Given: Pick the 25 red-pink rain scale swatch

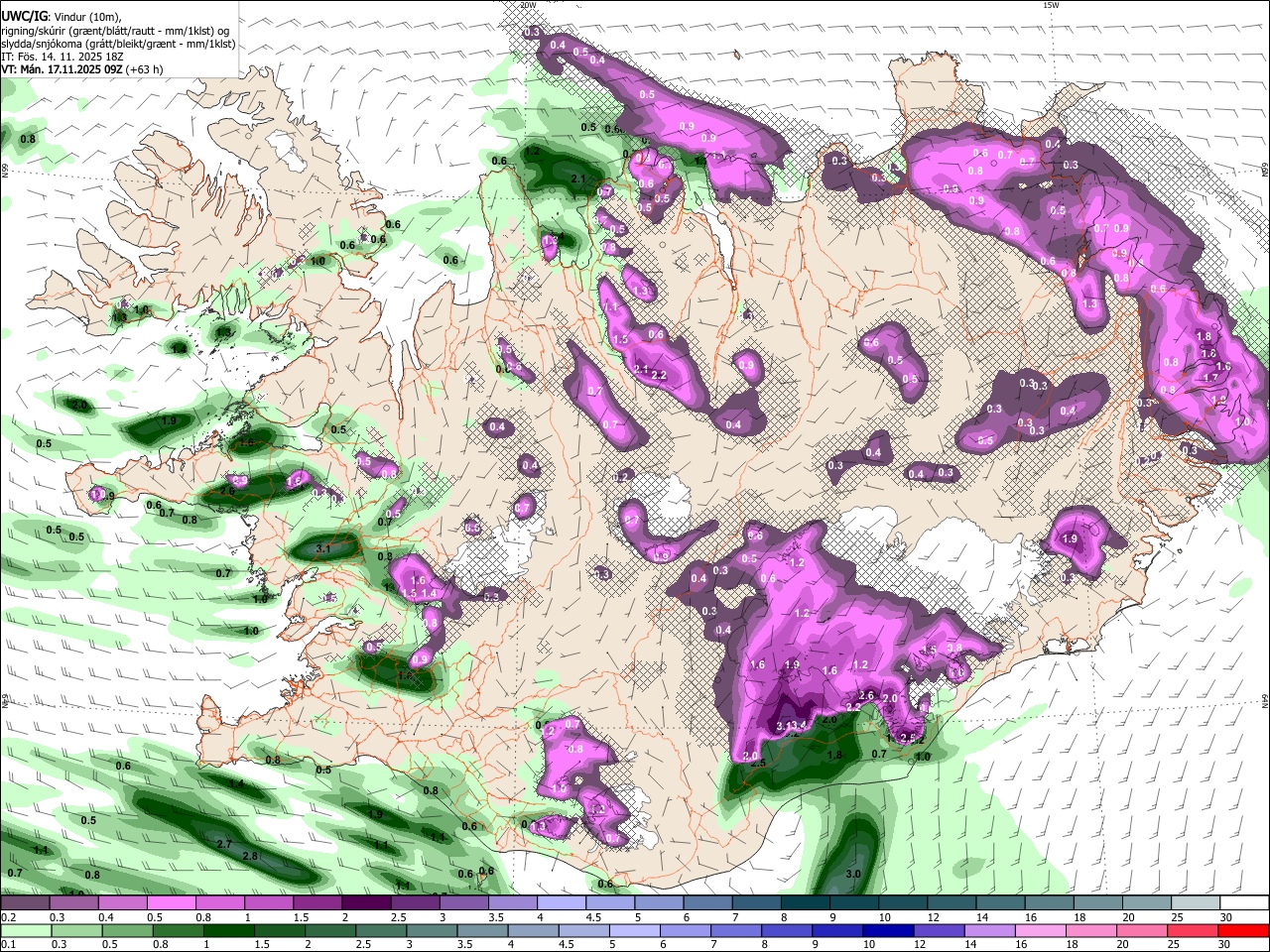Looking at the screenshot, I should (1195, 930).
